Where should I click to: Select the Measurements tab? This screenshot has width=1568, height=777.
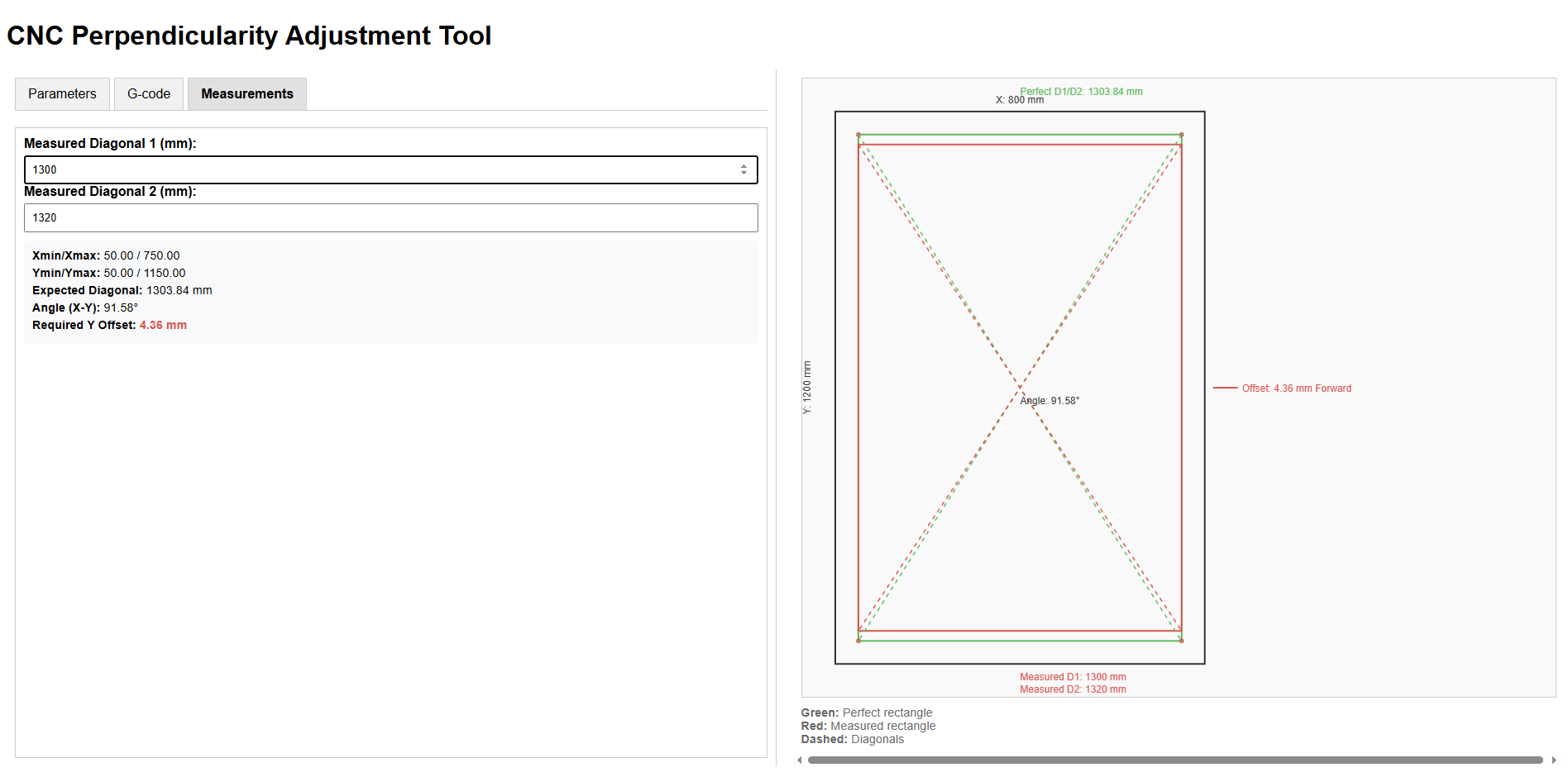[x=246, y=94]
